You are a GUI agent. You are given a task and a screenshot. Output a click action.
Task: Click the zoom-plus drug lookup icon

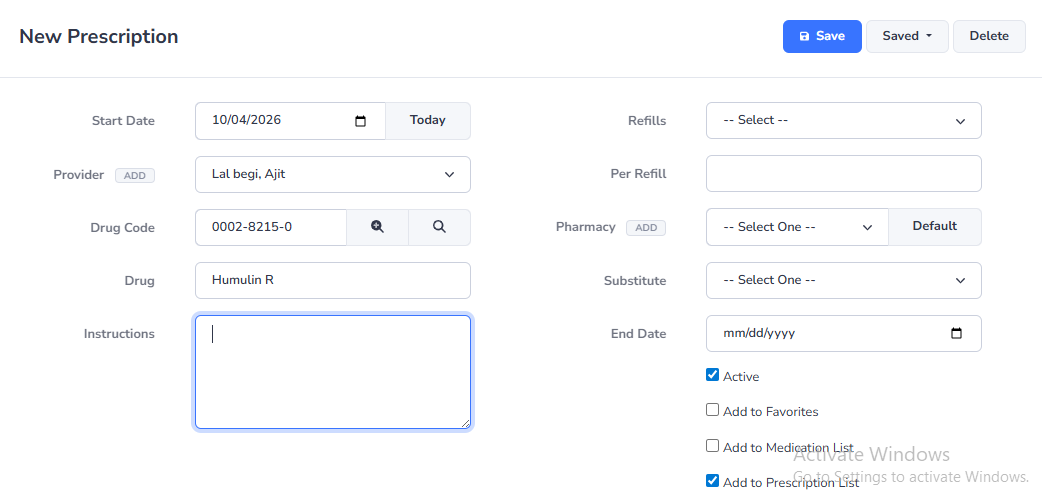(377, 227)
